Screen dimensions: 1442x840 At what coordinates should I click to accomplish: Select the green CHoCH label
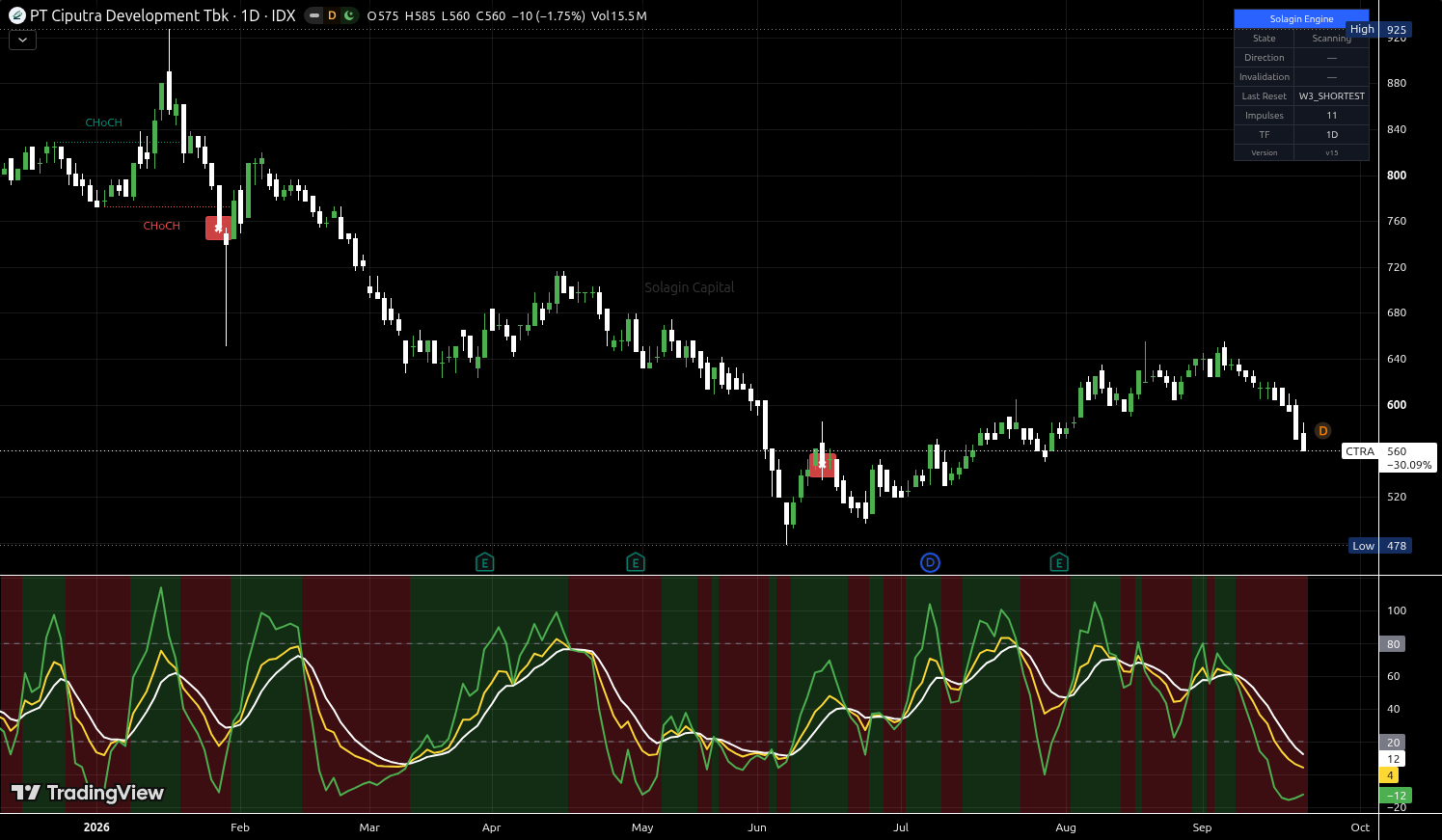coord(104,122)
